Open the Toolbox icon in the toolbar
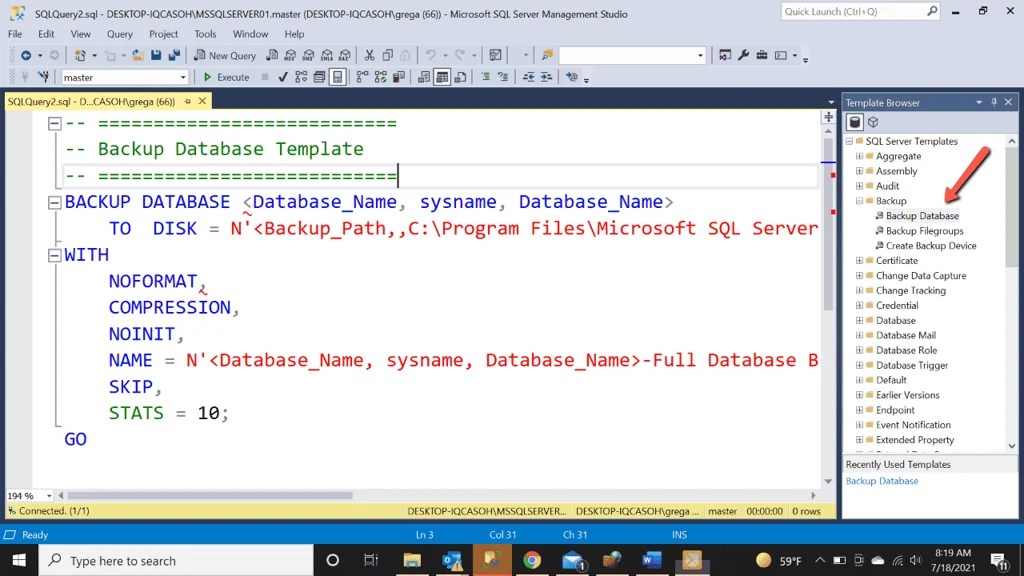The width and height of the screenshot is (1024, 576). coord(761,56)
